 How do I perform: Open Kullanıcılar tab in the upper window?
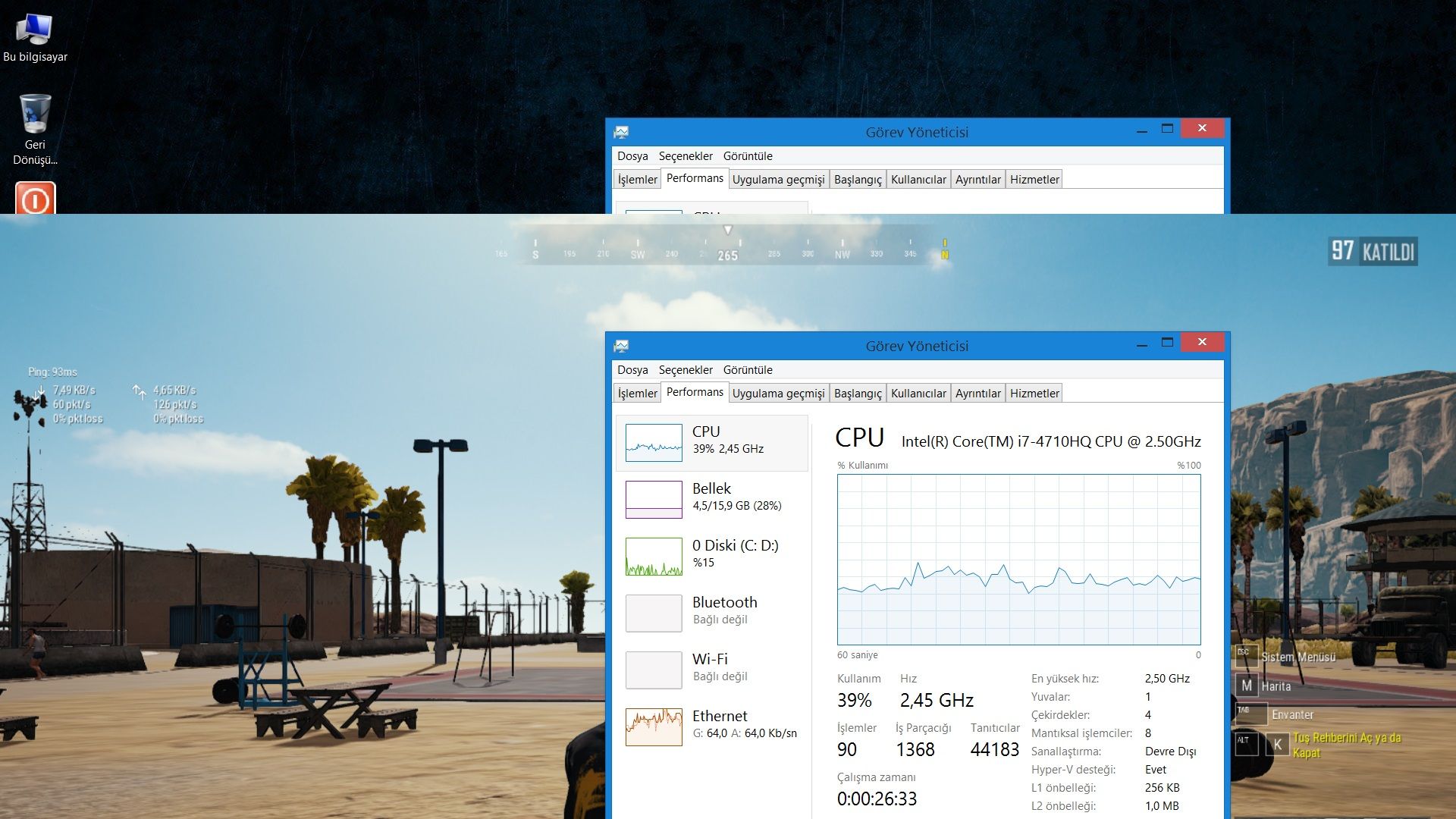coord(918,180)
